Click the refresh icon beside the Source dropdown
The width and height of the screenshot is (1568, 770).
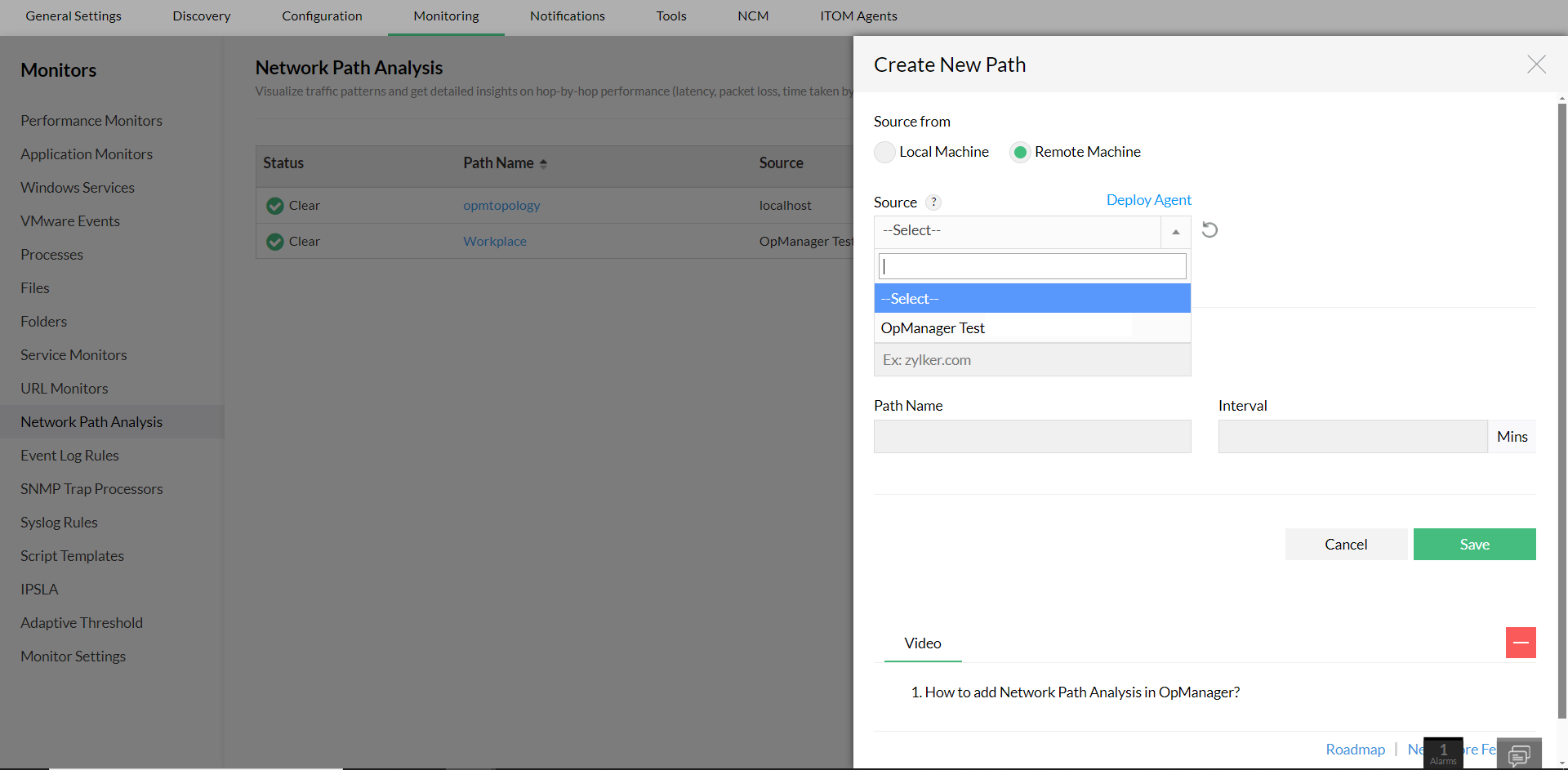coord(1209,230)
